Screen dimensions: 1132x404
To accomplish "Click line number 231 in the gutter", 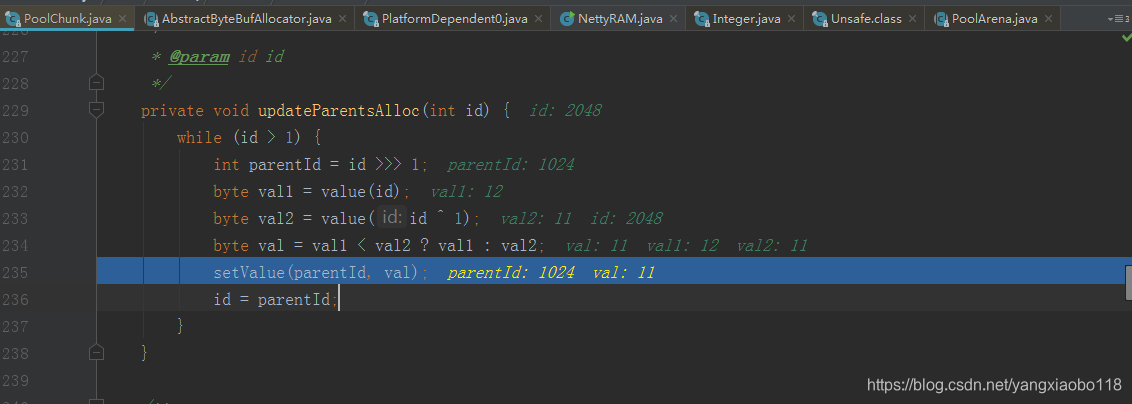I will pos(14,165).
